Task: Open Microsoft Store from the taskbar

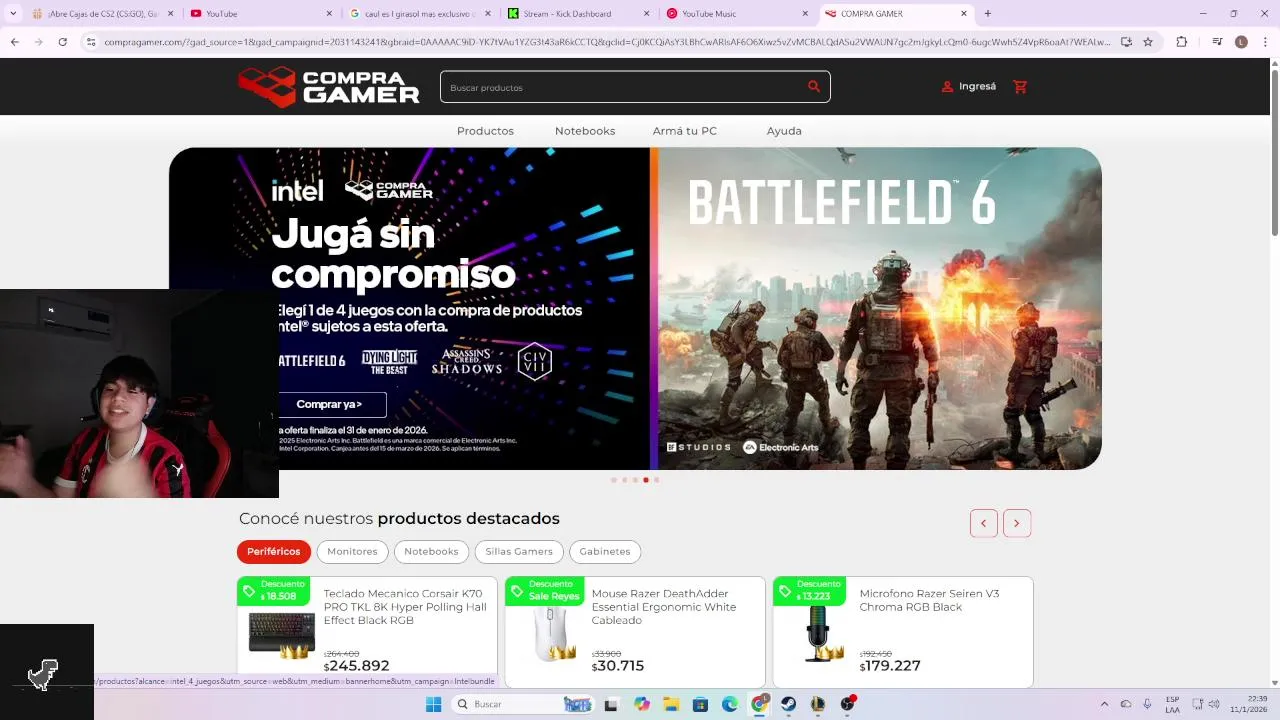Action: 701,704
